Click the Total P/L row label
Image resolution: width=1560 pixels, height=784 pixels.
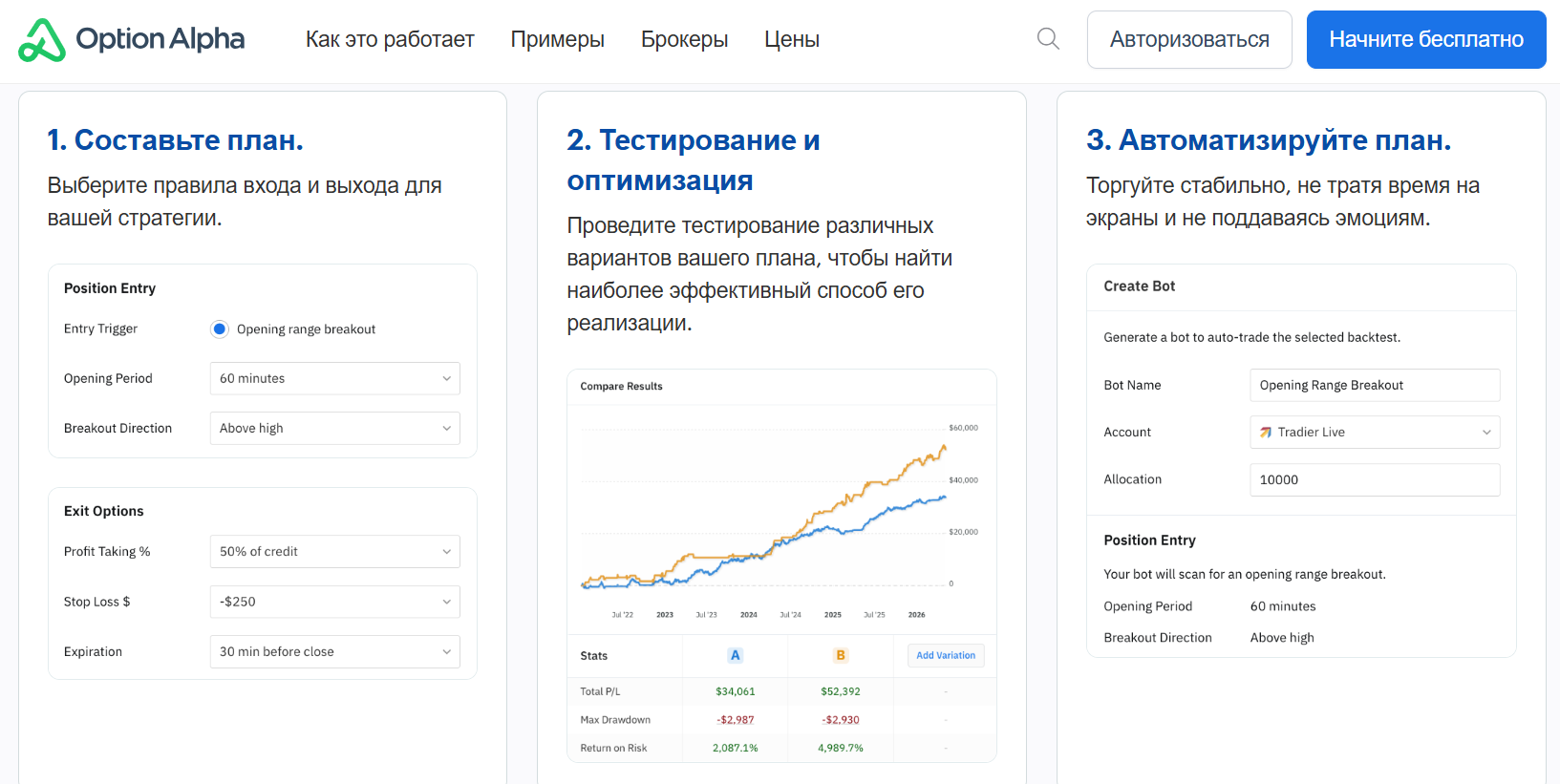point(600,691)
